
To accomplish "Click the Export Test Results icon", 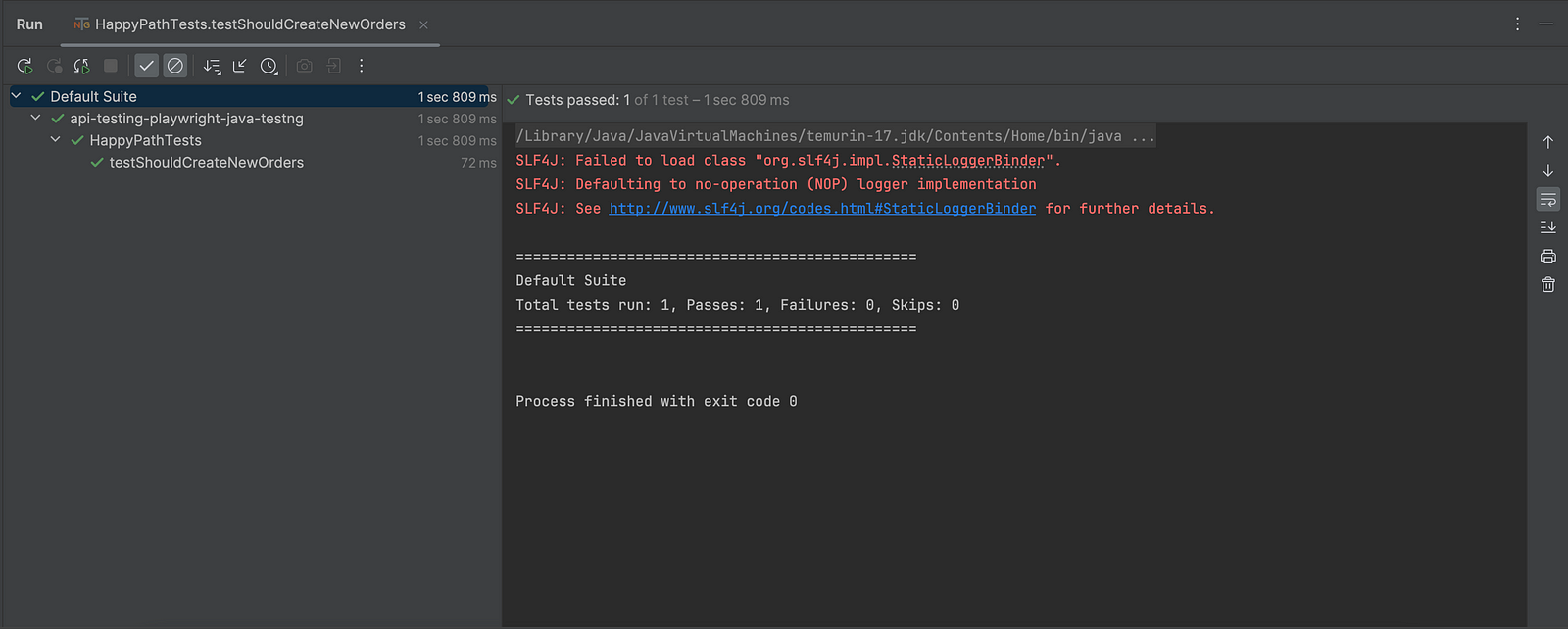I will (x=333, y=66).
